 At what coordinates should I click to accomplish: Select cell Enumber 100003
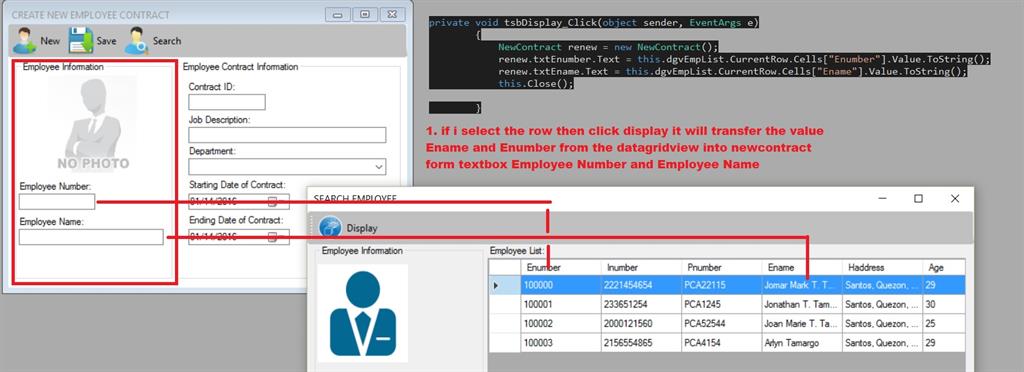(561, 343)
